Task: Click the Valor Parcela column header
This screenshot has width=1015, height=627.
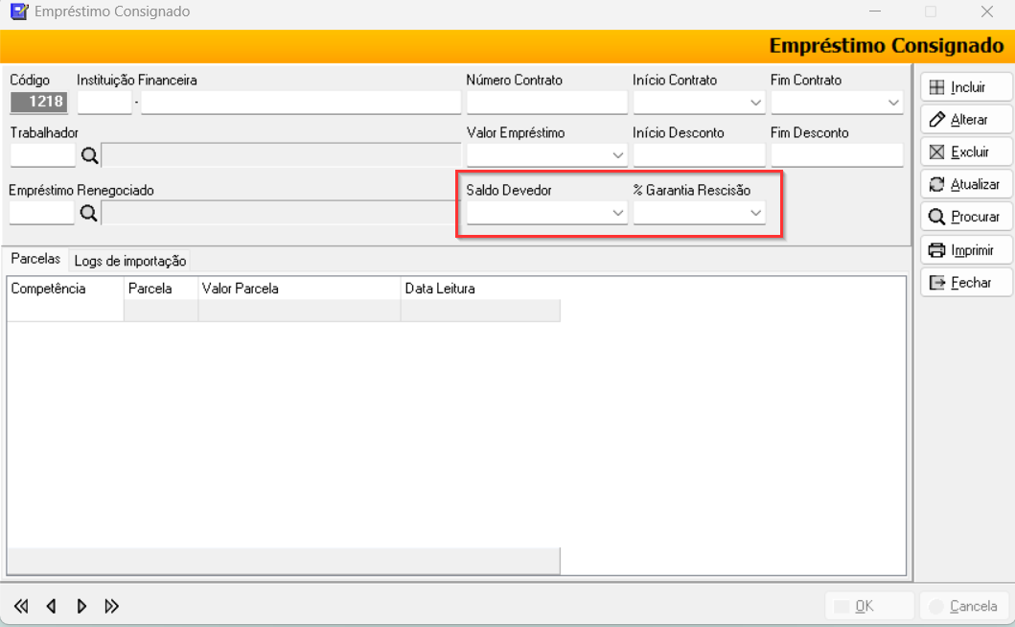Action: pos(299,289)
